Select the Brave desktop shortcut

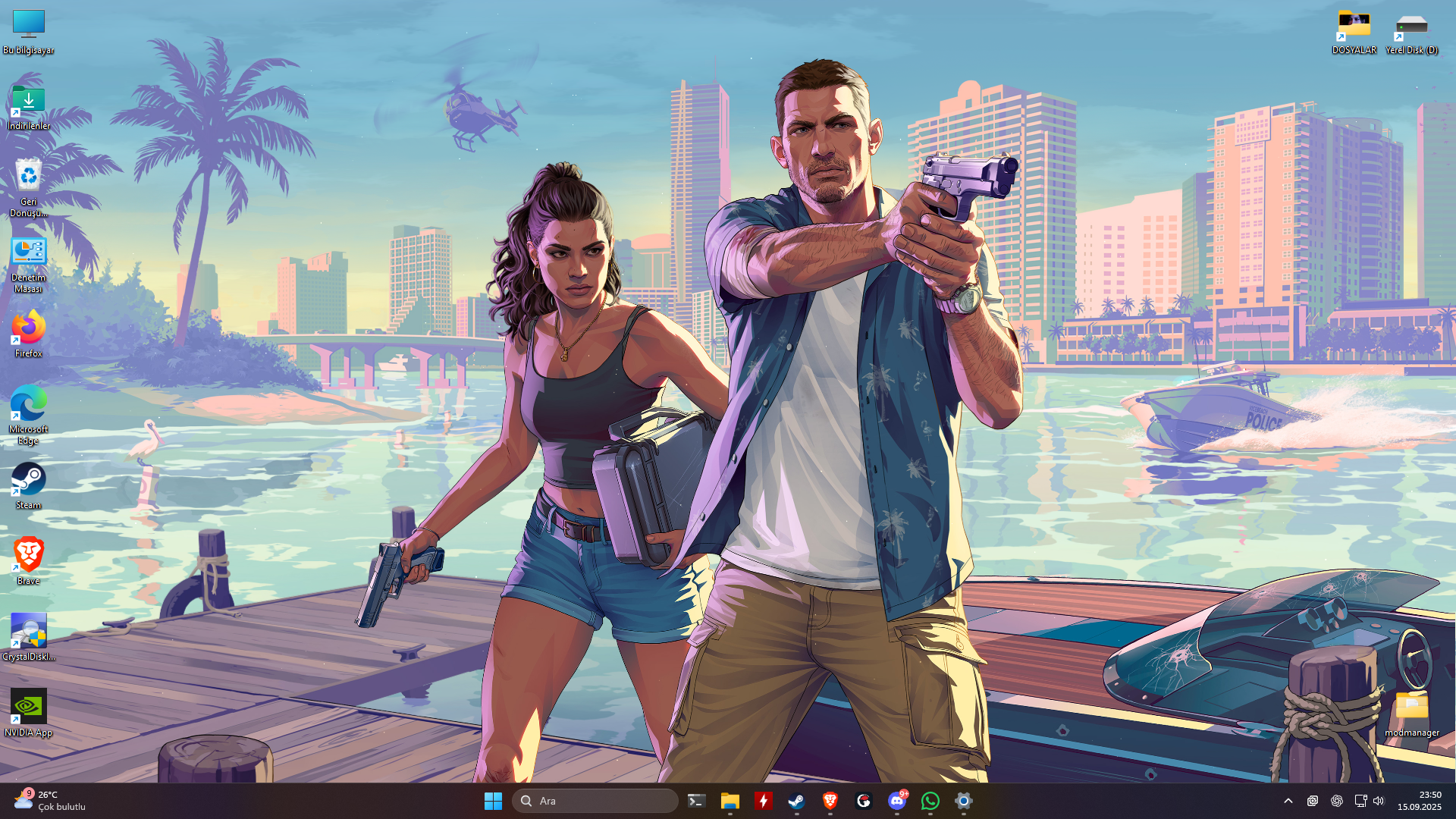[x=28, y=562]
